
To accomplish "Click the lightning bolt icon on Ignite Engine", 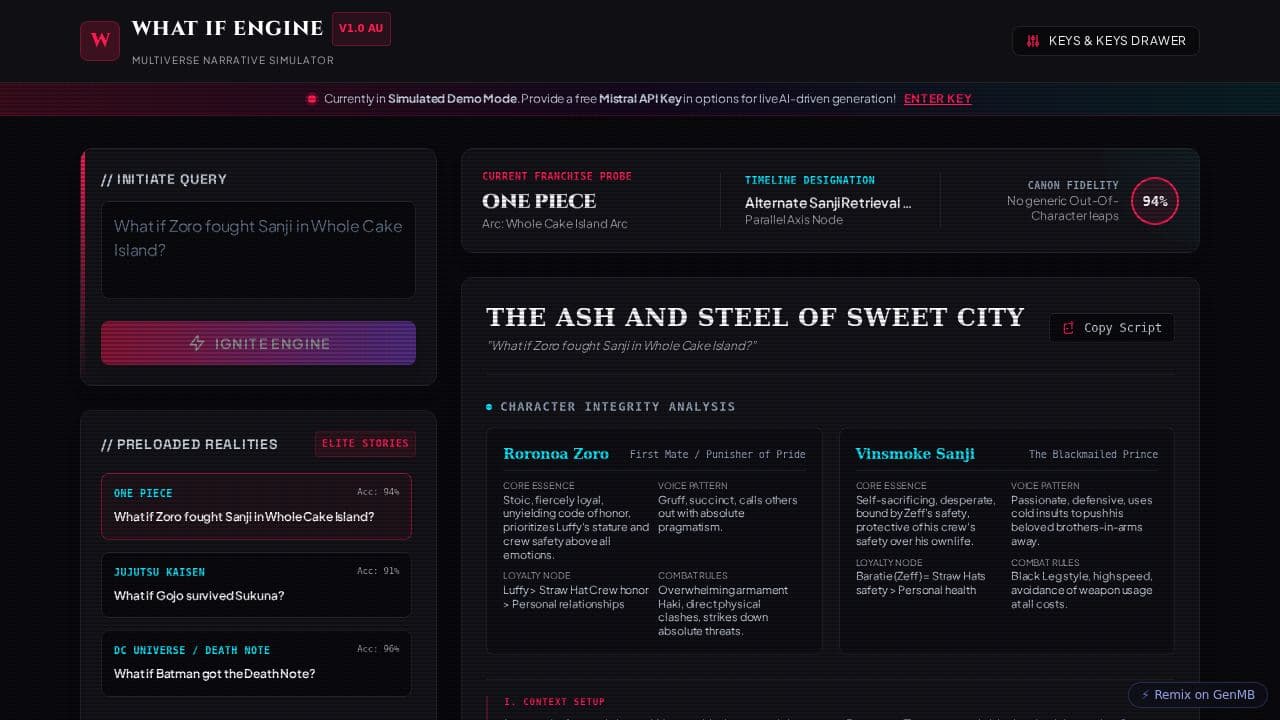I will tap(197, 343).
